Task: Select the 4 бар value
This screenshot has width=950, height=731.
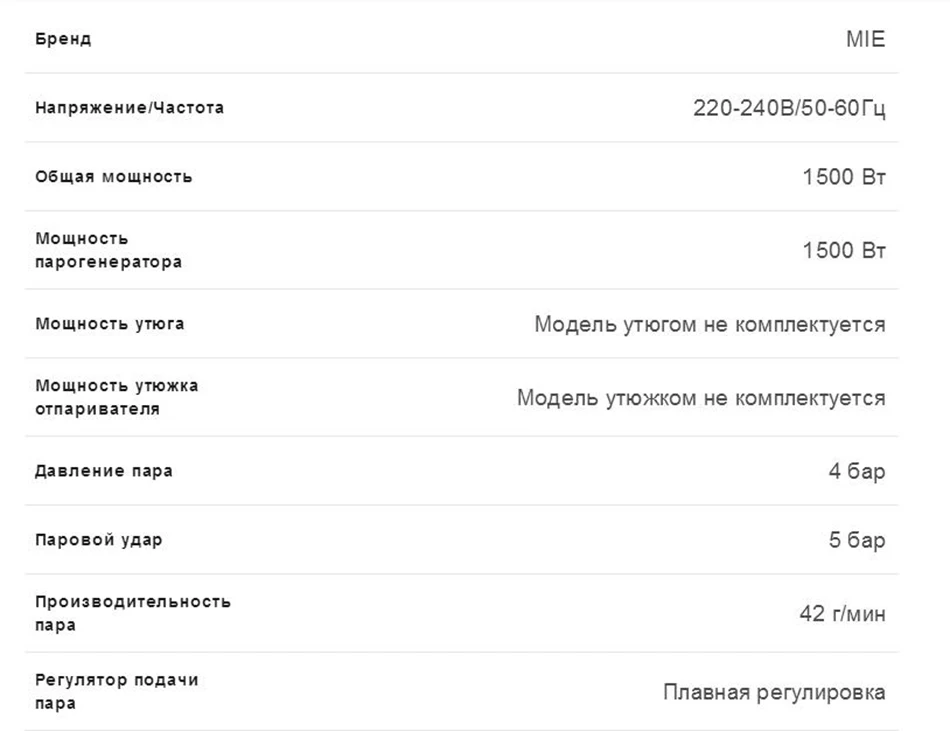Action: 857,471
